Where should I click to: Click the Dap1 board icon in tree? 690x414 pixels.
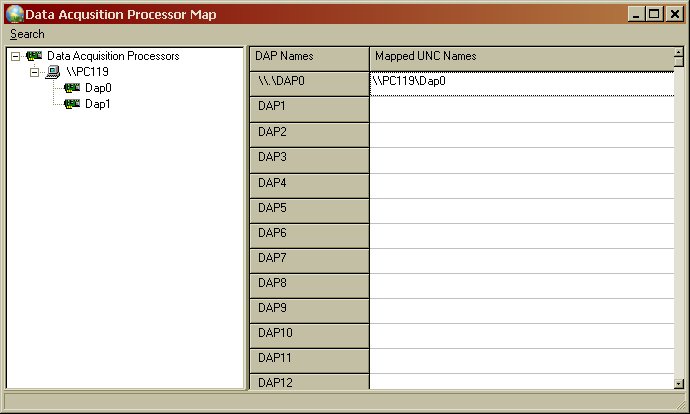pos(72,104)
